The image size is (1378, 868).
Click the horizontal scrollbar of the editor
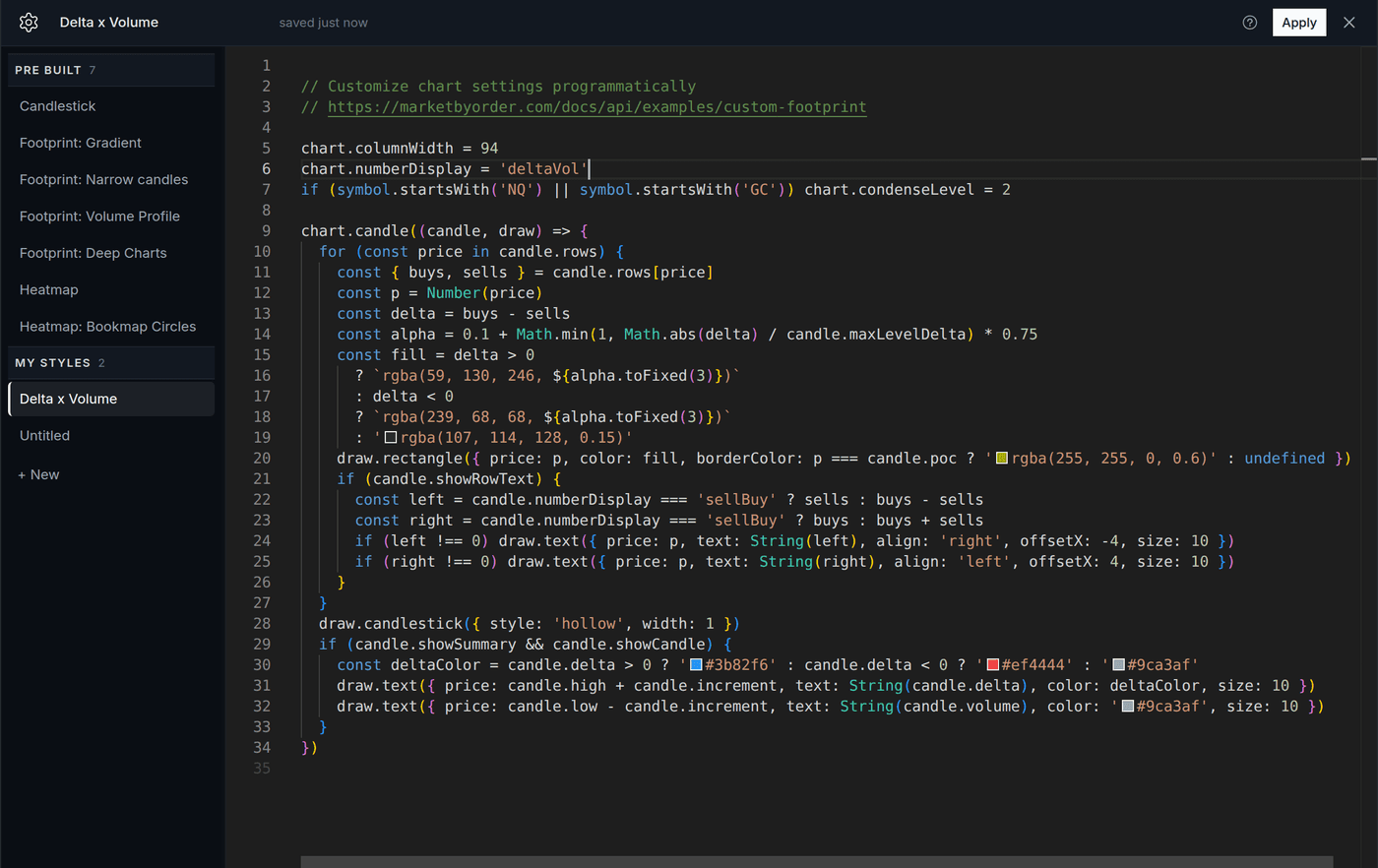click(x=816, y=862)
